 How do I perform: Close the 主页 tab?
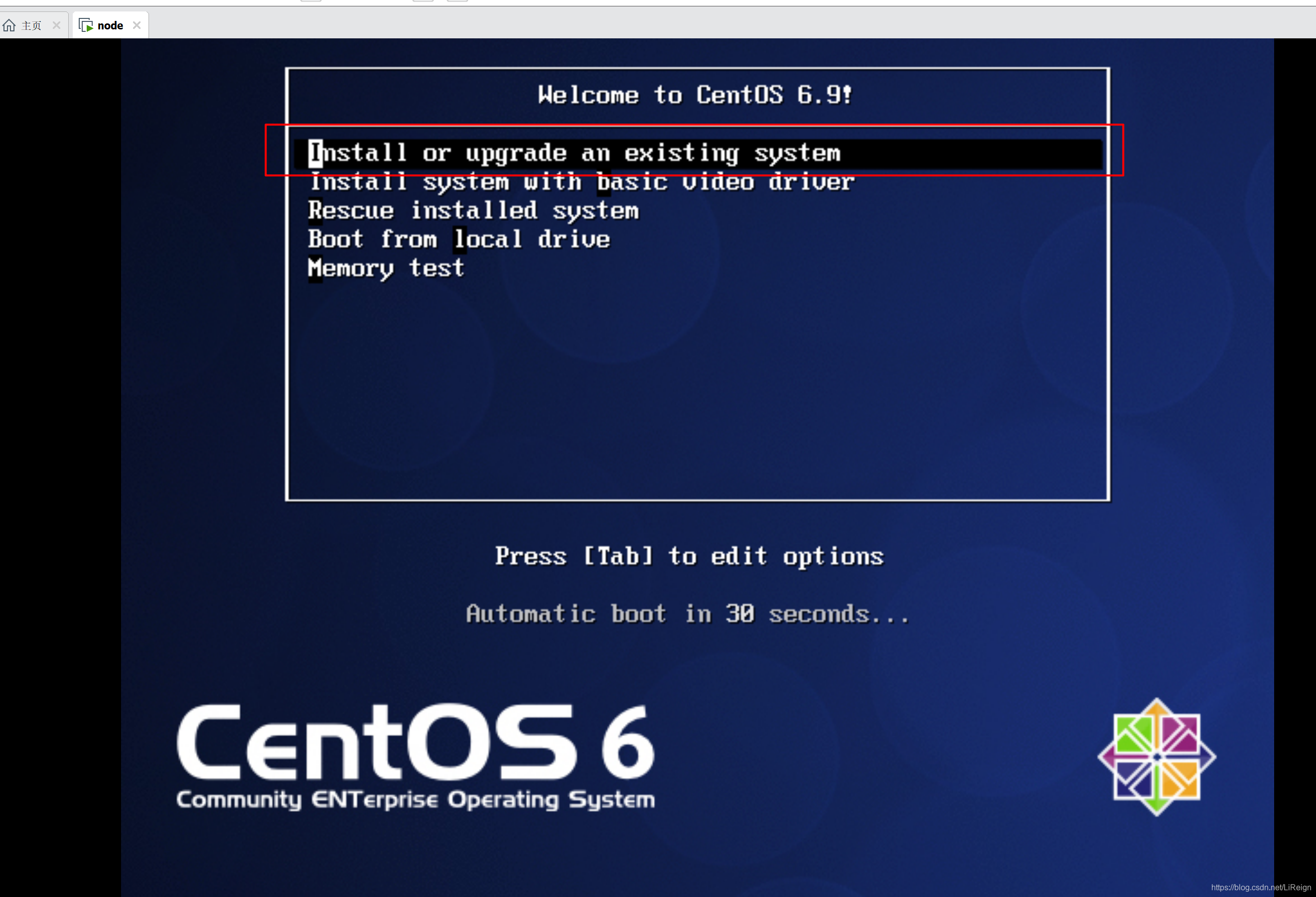56,25
